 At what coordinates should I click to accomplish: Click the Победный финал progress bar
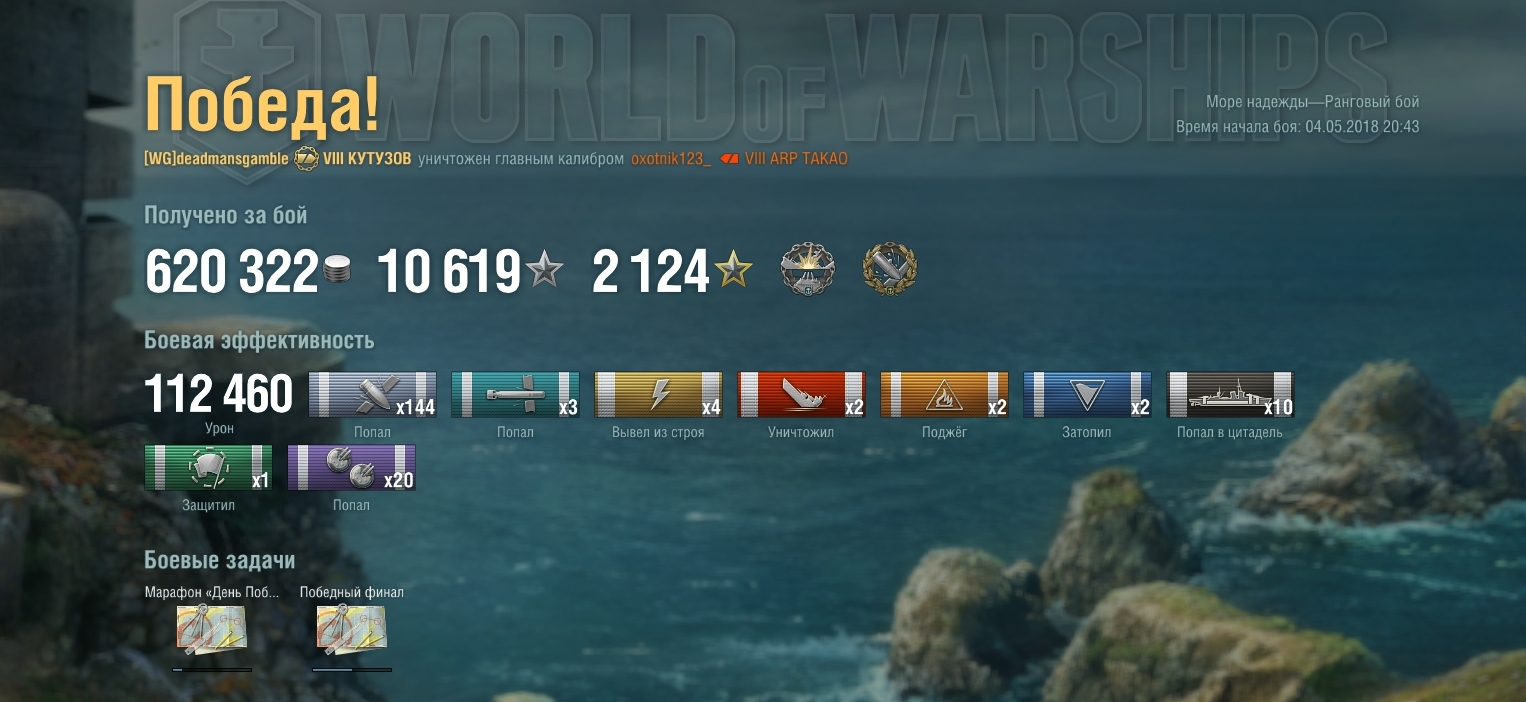(352, 670)
